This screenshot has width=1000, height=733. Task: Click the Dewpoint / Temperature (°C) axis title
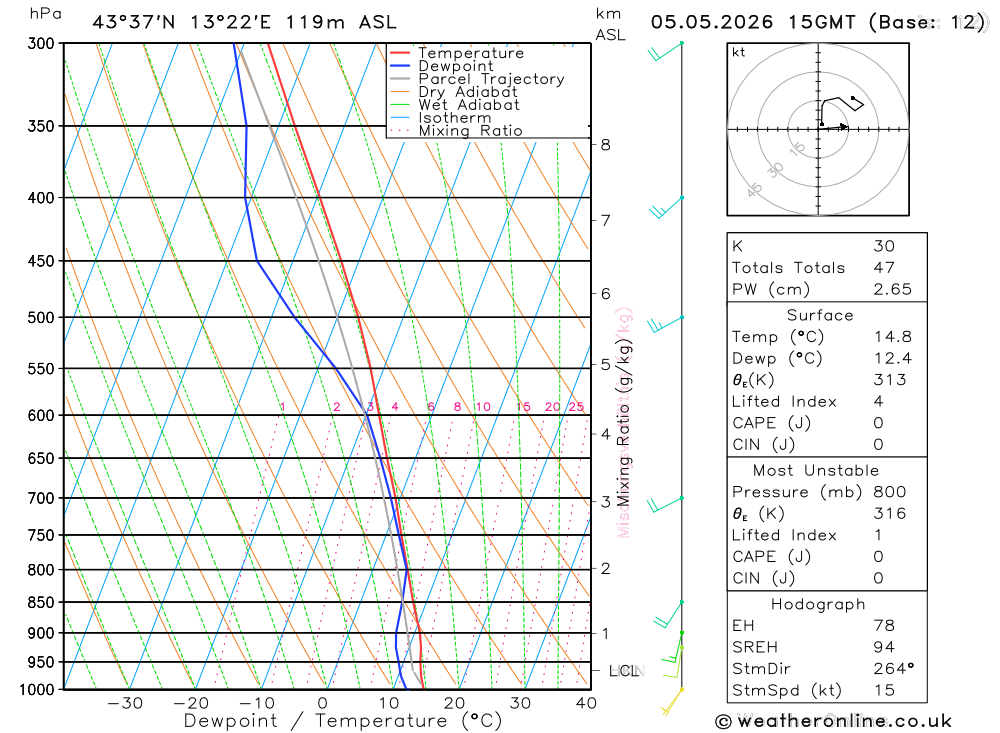click(342, 721)
